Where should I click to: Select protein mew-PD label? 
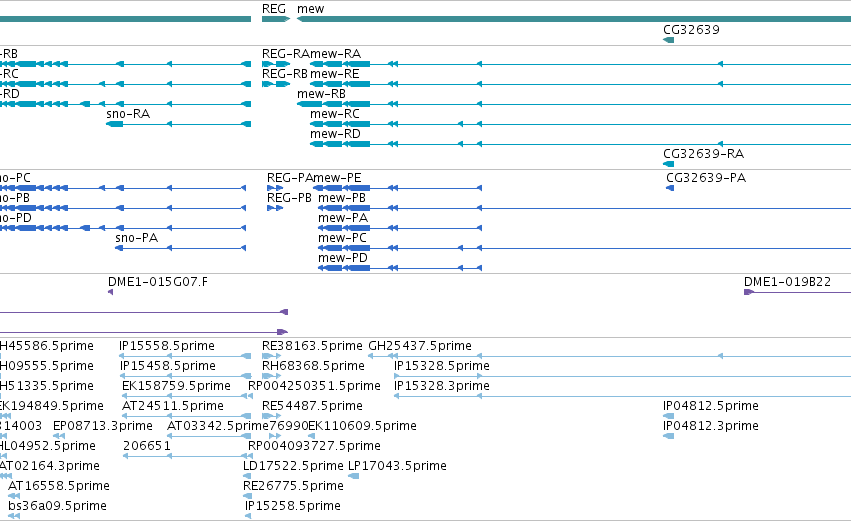(x=343, y=258)
